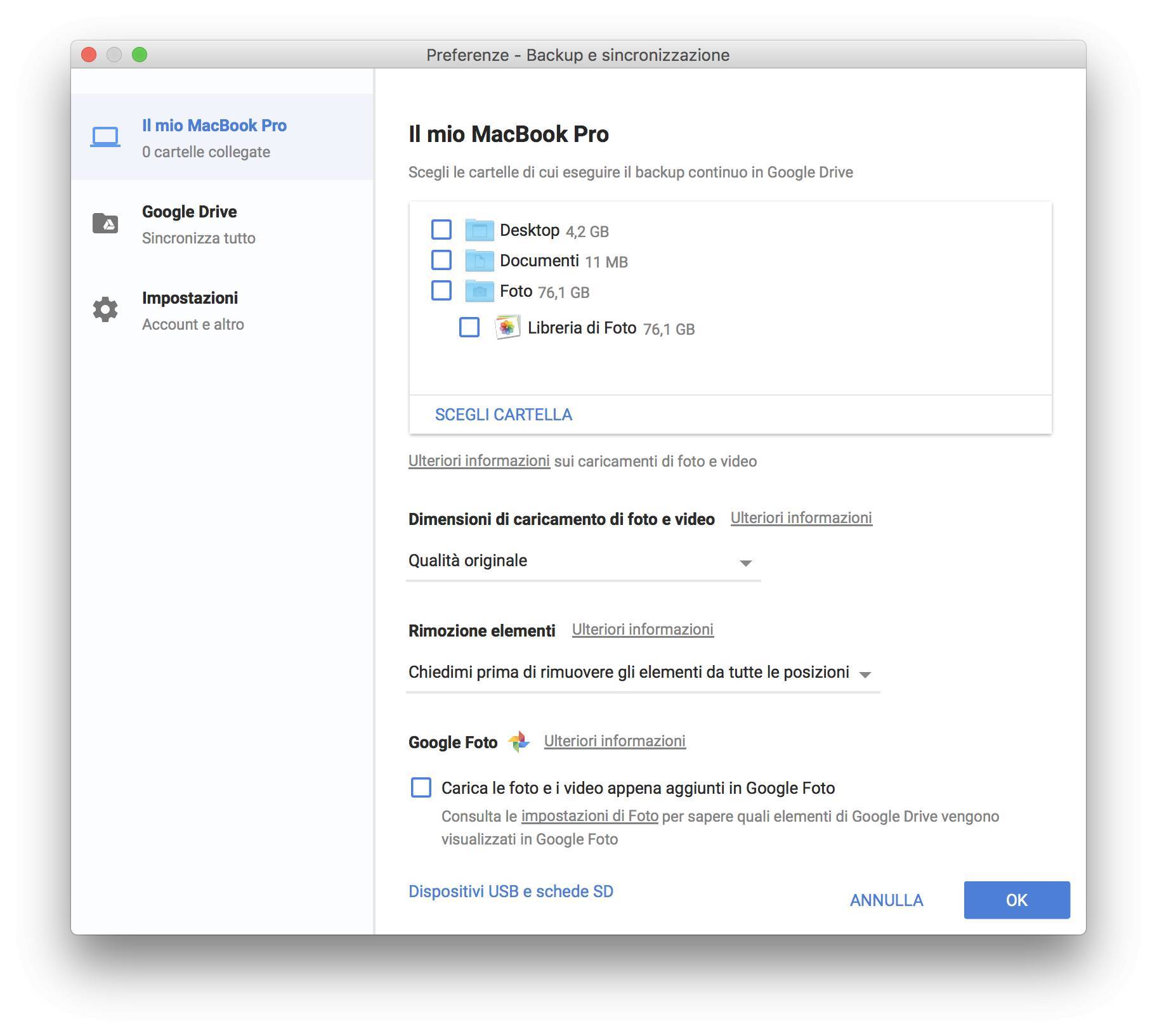Viewport: 1157px width, 1036px height.
Task: Click the Libreria di Foto app icon
Action: [507, 327]
